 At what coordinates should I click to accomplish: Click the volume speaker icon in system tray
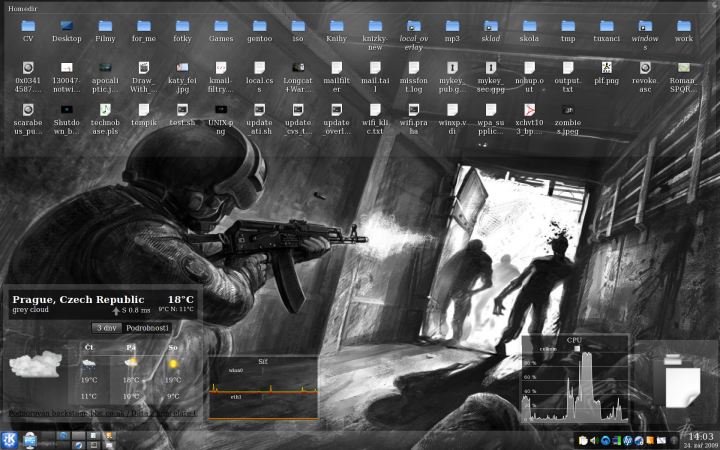[594, 440]
